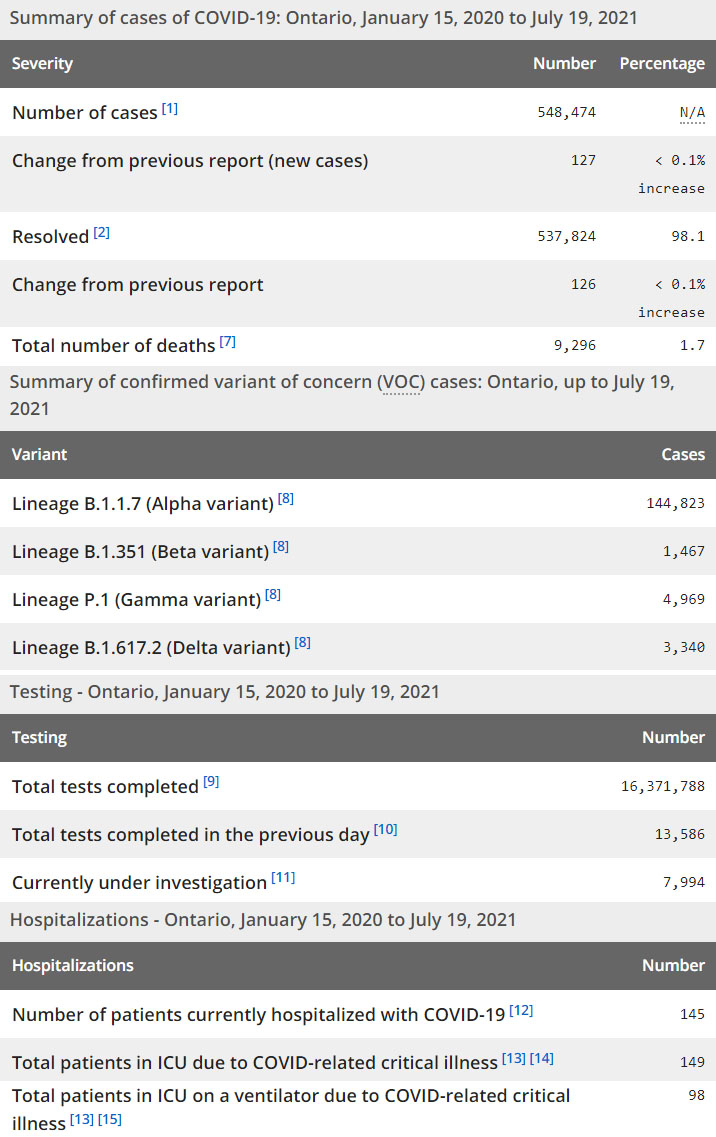This screenshot has height=1137, width=716.
Task: Click footnote 8 beside the Beta variant
Action: click(x=281, y=547)
